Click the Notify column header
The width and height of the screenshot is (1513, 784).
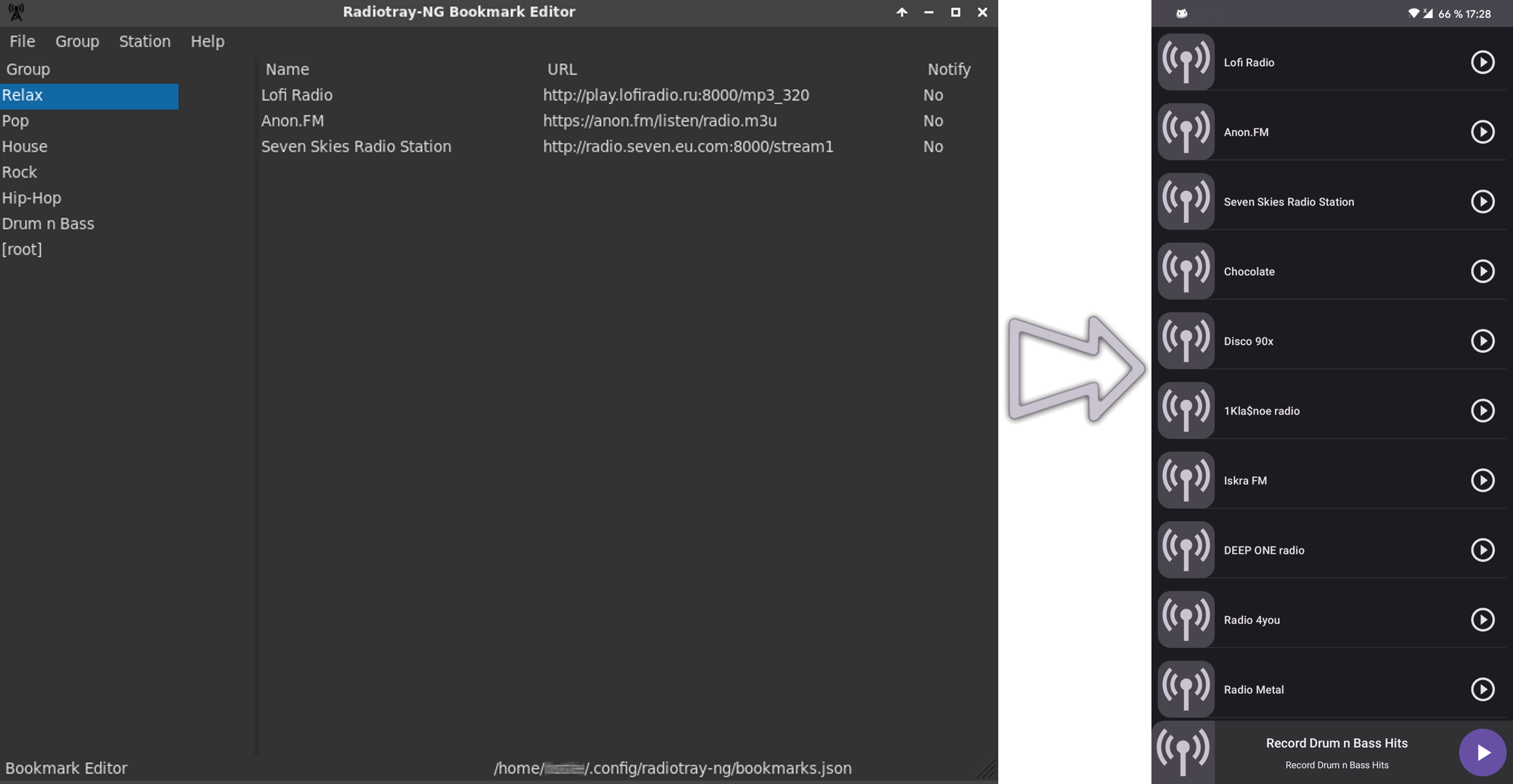point(948,70)
